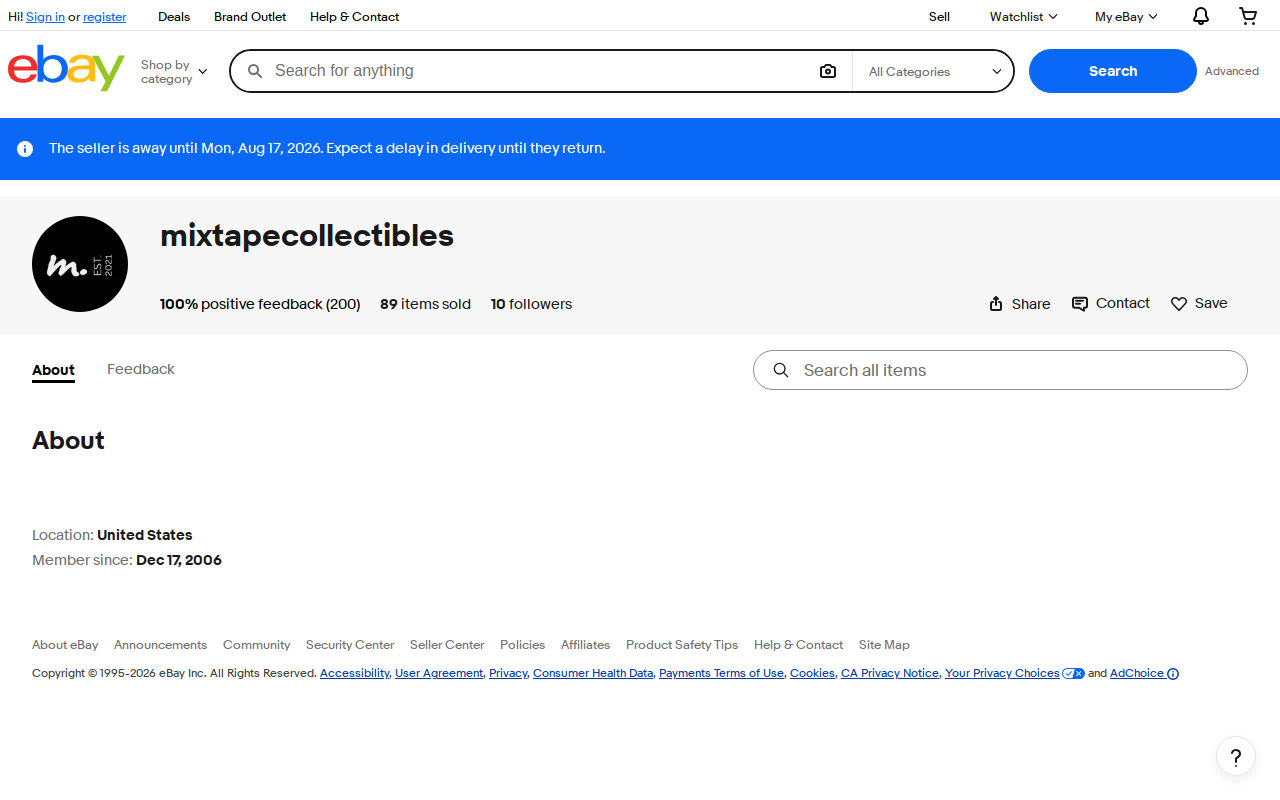Open Help & Contact in top menu
The height and width of the screenshot is (800, 1280).
pos(354,17)
